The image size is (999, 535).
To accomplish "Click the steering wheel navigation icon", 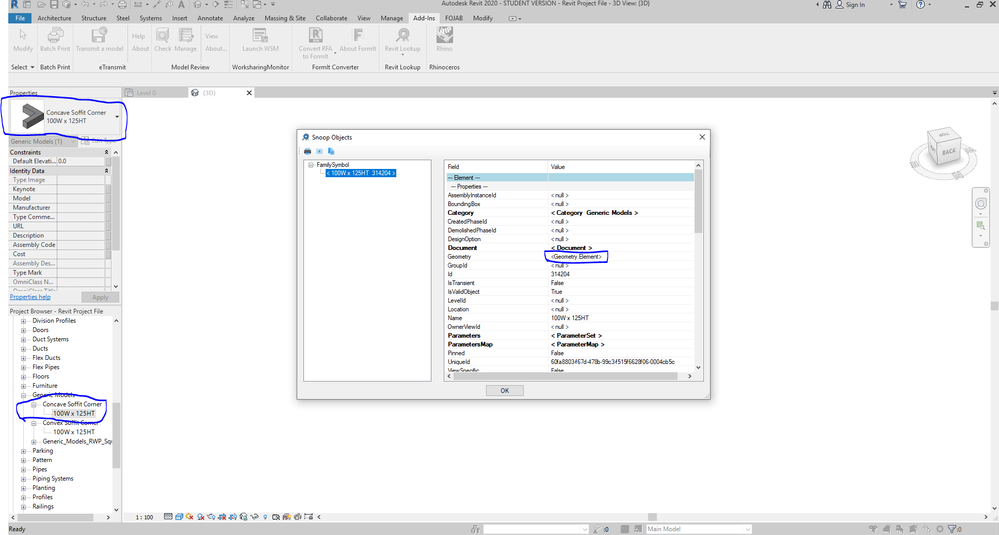I will click(x=981, y=204).
